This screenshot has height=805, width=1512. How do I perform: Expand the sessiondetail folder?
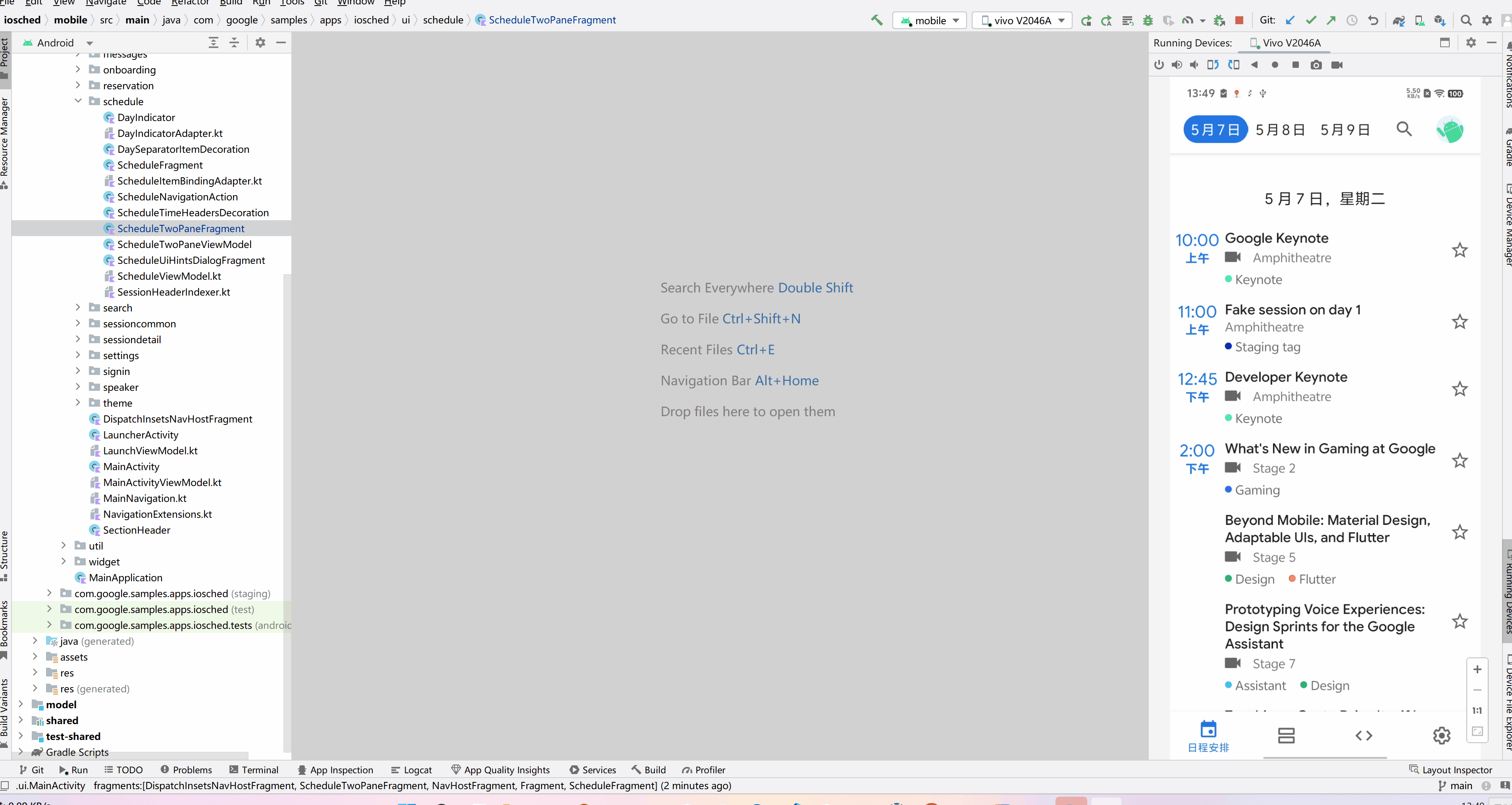pyautogui.click(x=78, y=339)
